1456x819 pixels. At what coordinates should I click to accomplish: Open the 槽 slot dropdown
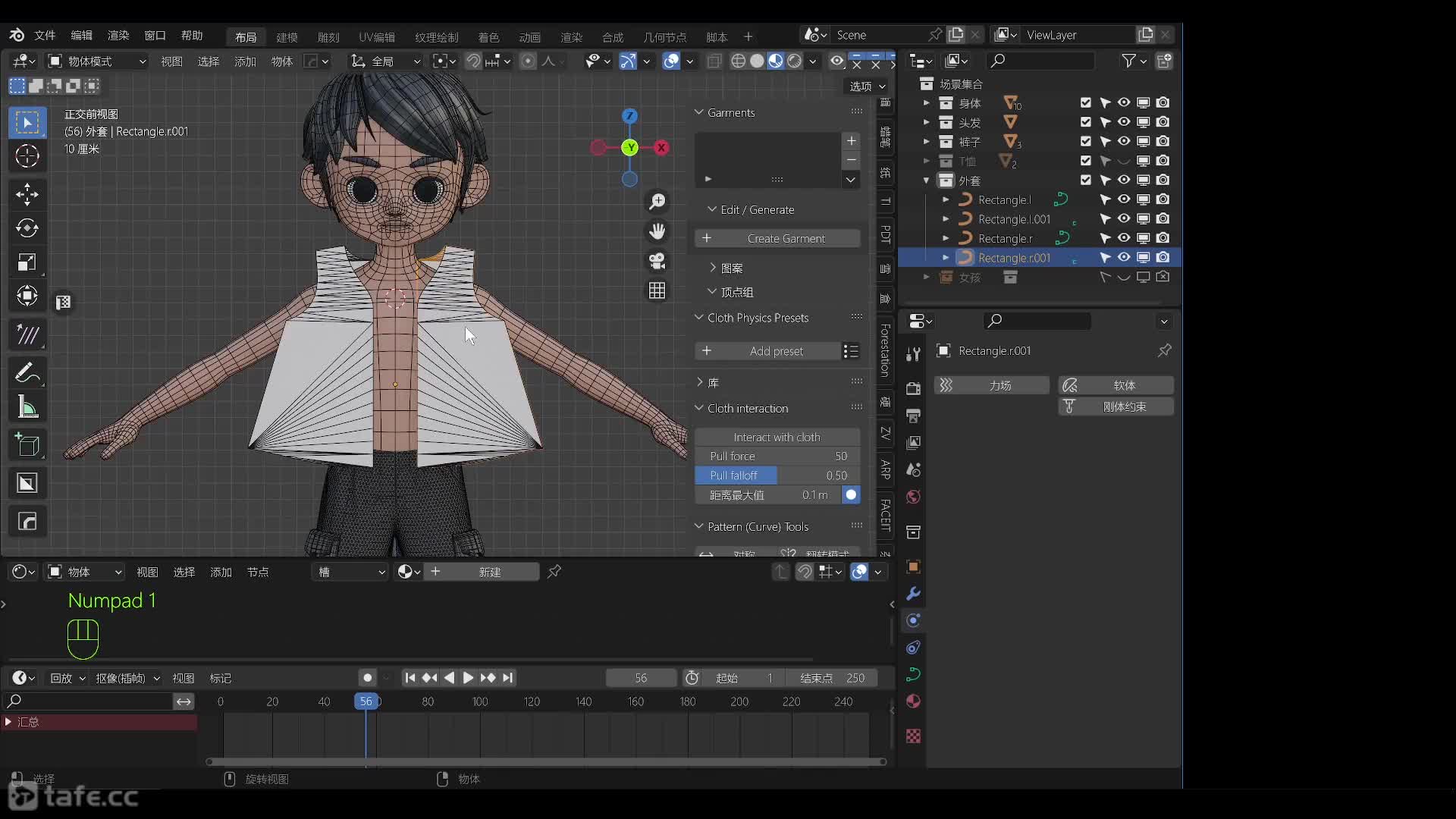pyautogui.click(x=350, y=572)
